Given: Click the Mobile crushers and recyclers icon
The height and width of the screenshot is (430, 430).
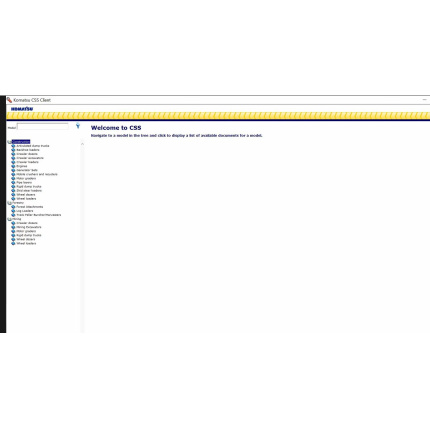Looking at the screenshot, I should pyautogui.click(x=13, y=174).
